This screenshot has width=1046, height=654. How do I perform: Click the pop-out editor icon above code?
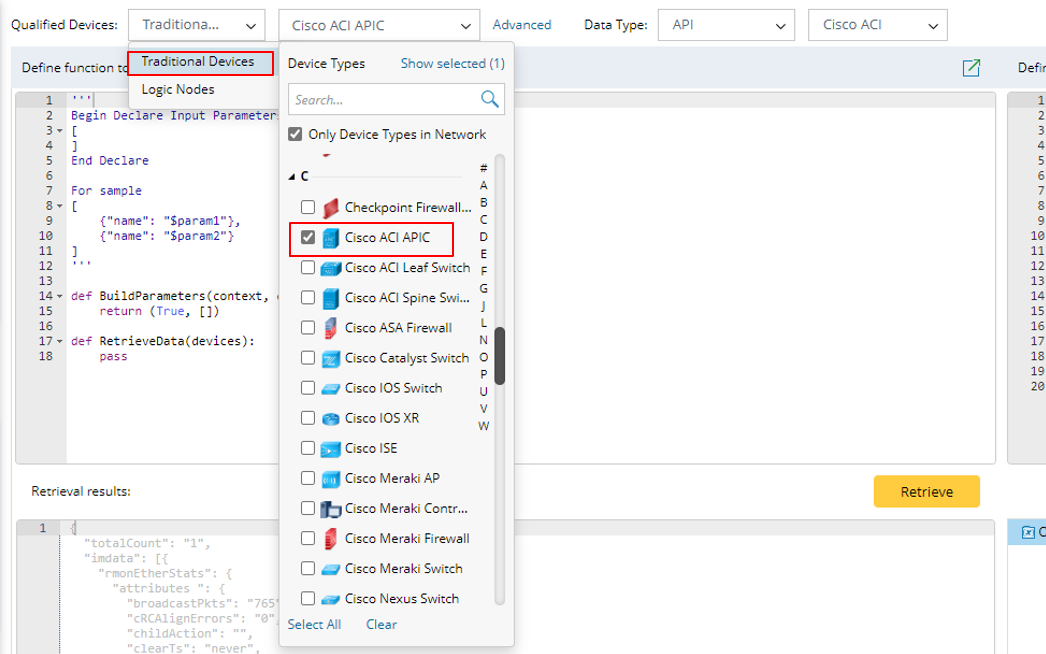pos(970,68)
